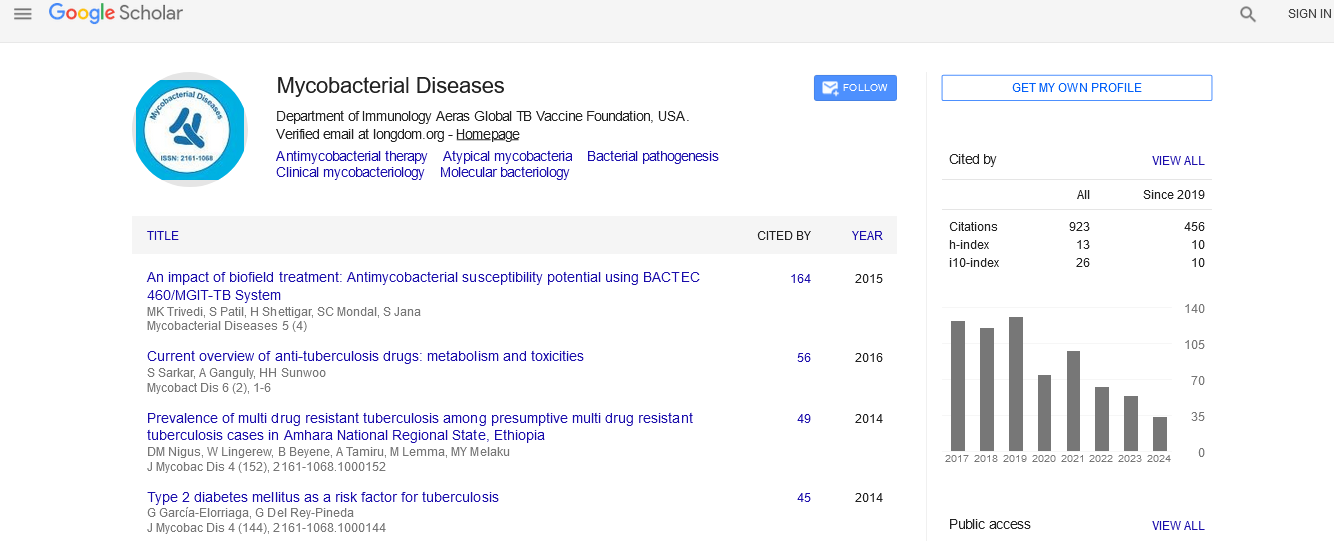
Task: Follow the Mycobacterial Diseases profile
Action: point(855,88)
